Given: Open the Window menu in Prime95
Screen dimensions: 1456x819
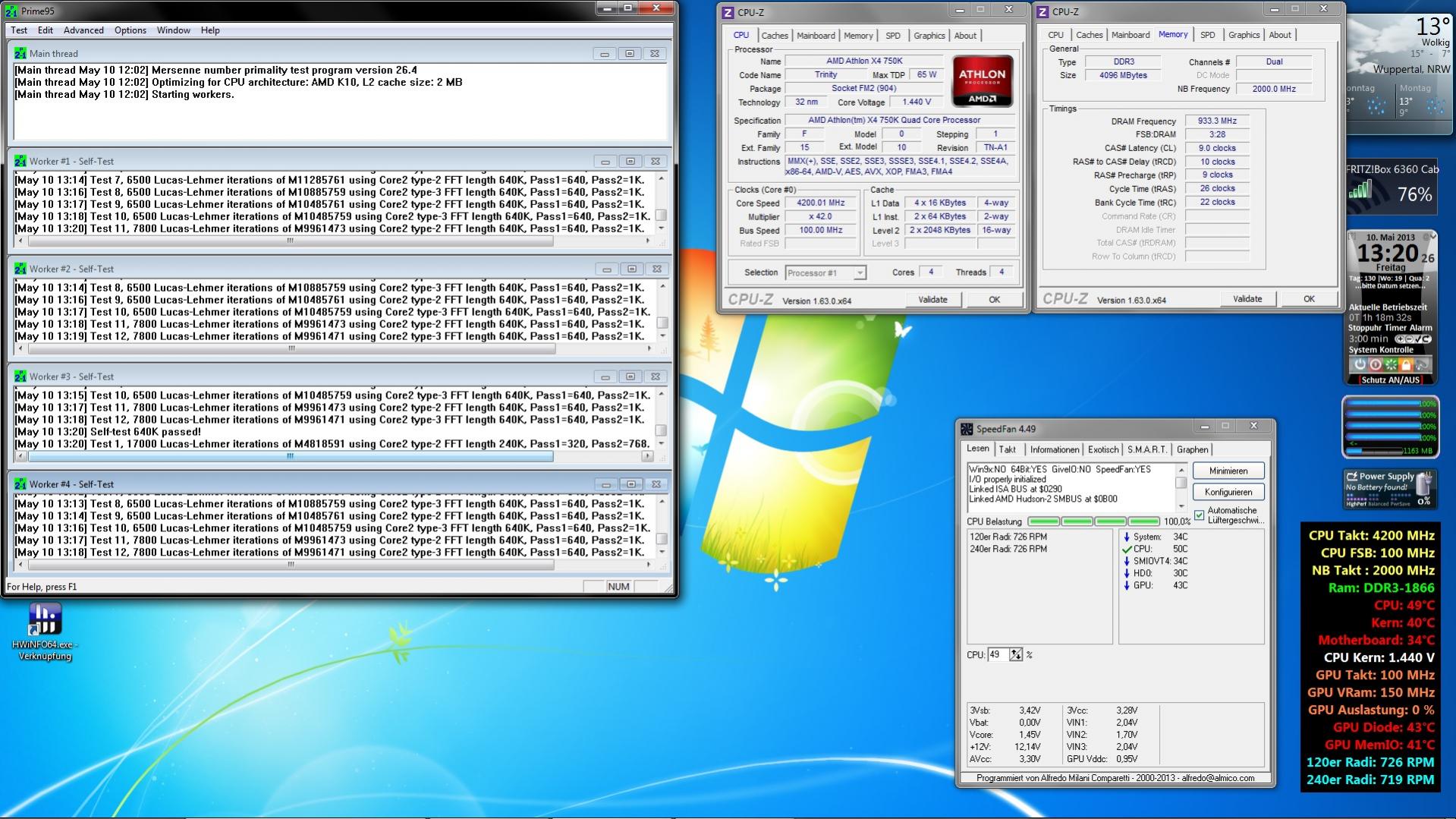Looking at the screenshot, I should click(x=174, y=30).
